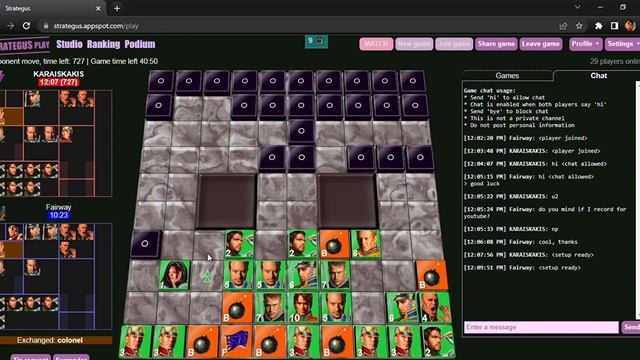Click the New game button
The image size is (640, 360).
coord(414,44)
